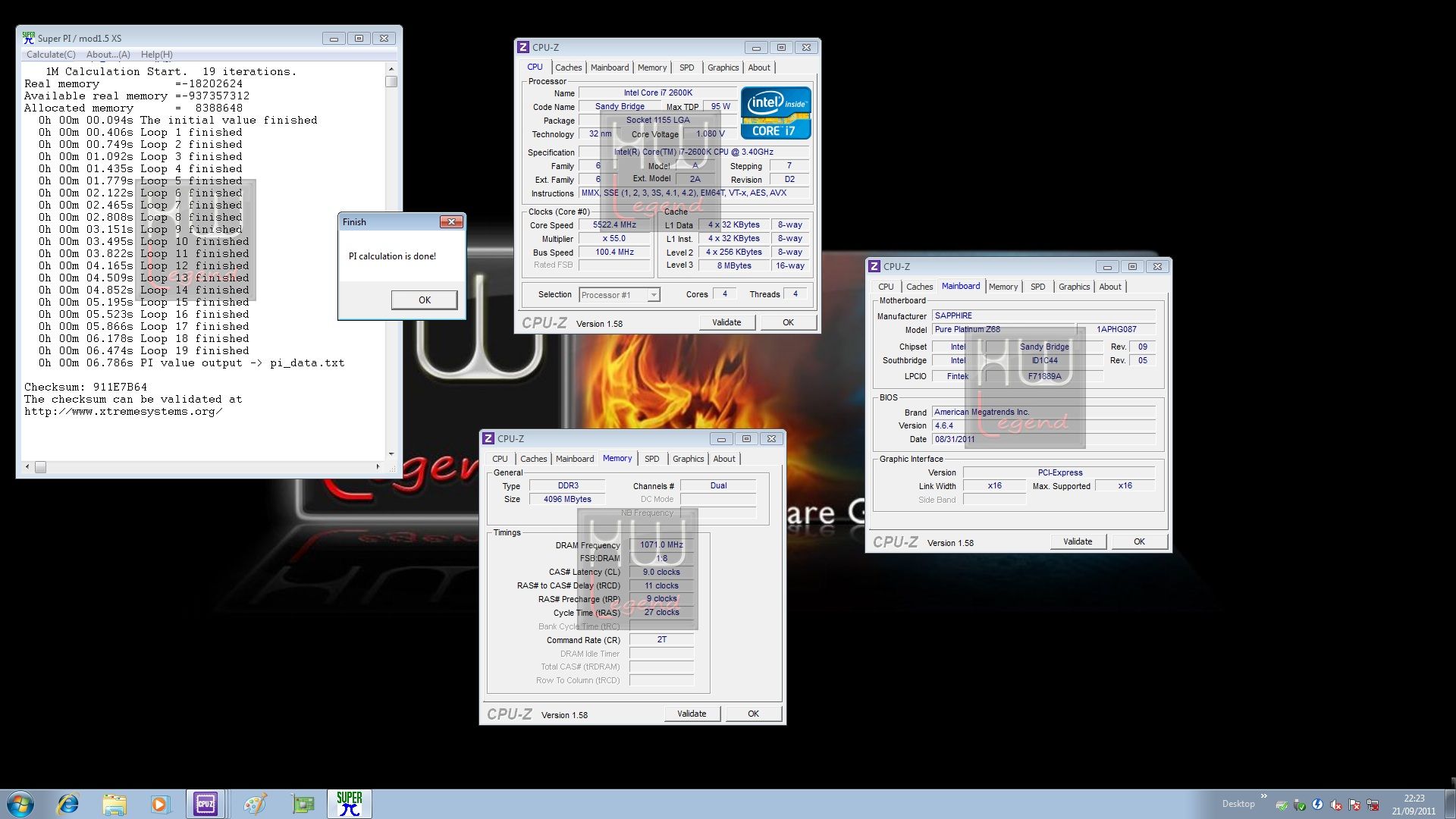The height and width of the screenshot is (819, 1456).
Task: Open Graphics tab in the Mainboard window
Action: click(x=1074, y=287)
